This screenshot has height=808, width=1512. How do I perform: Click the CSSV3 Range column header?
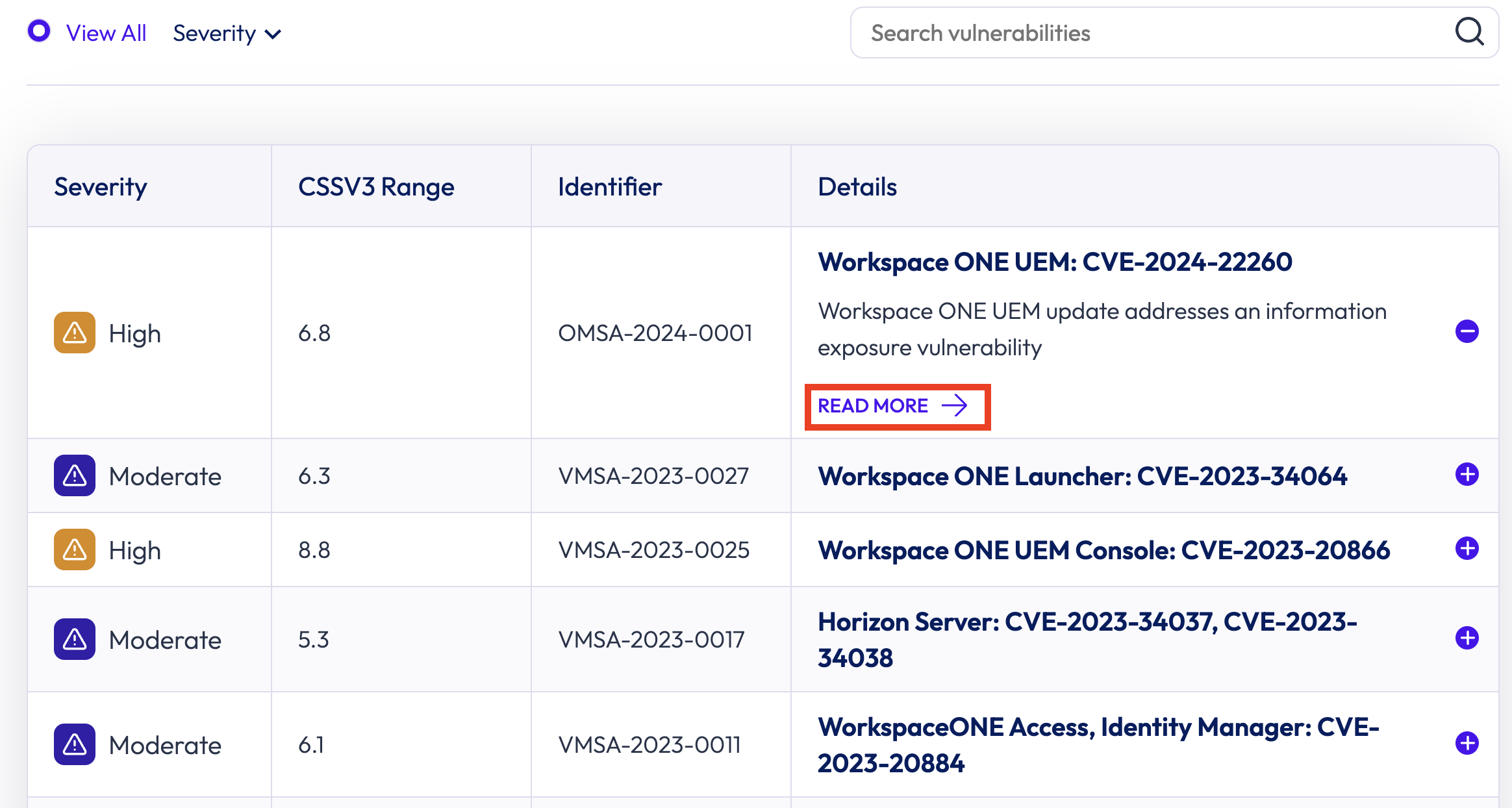click(x=376, y=187)
